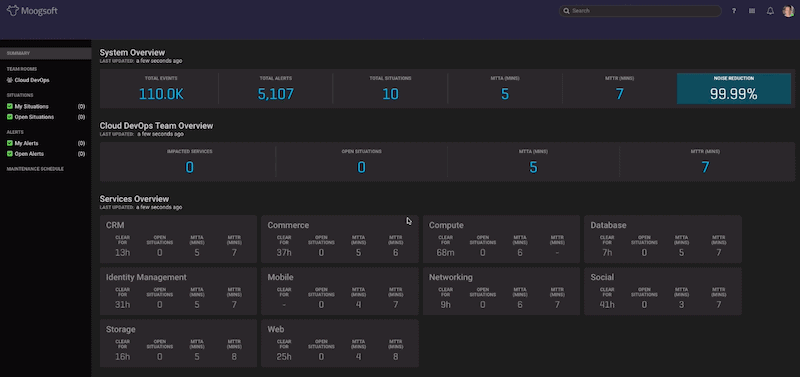Toggle the Open Alerts checkbox
Viewport: 800px width, 377px height.
click(10, 154)
